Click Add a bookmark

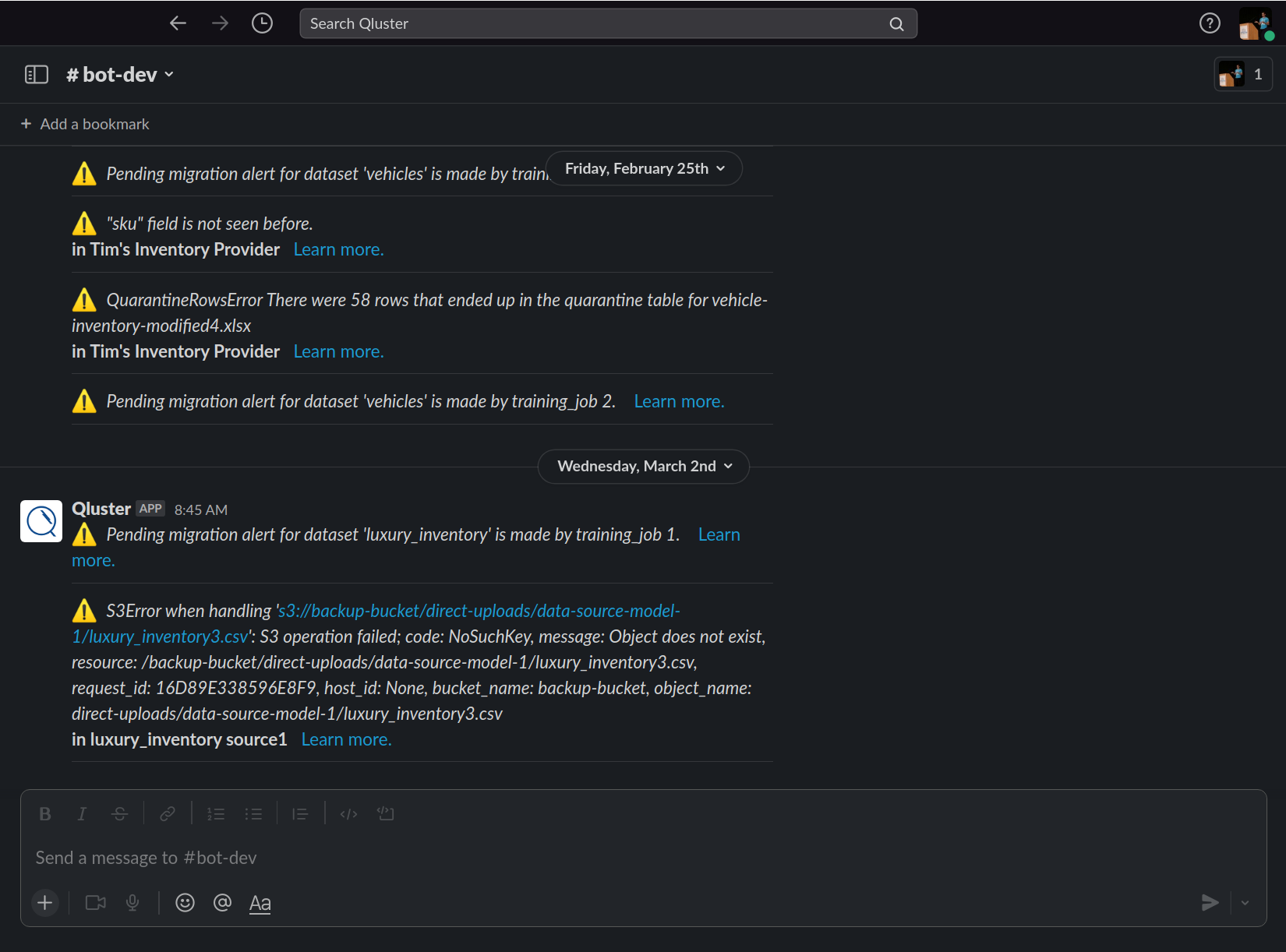pos(85,124)
